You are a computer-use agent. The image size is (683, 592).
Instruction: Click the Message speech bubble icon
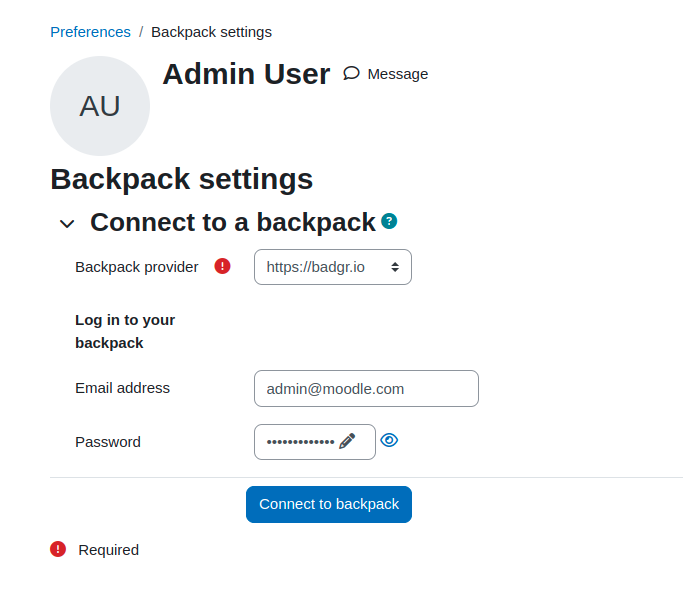pyautogui.click(x=351, y=73)
